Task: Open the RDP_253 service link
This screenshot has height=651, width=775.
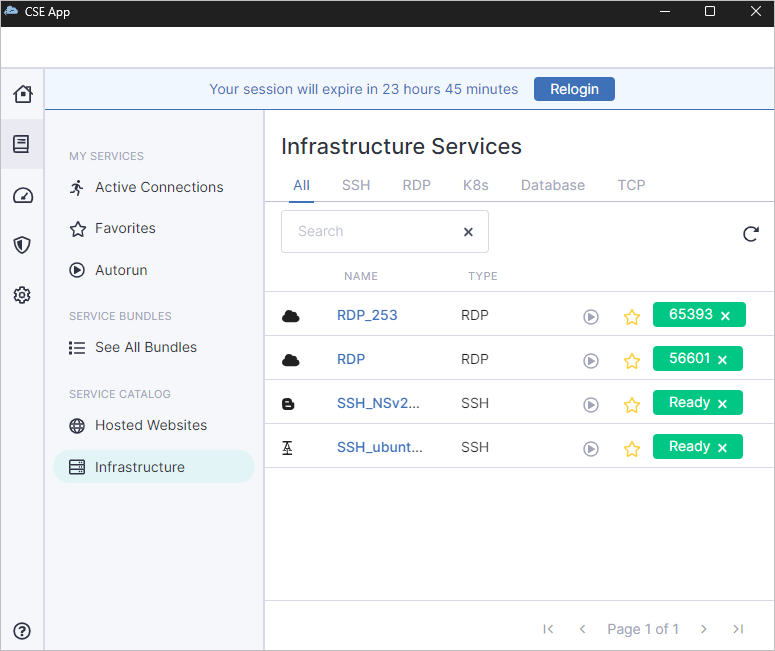Action: (367, 315)
